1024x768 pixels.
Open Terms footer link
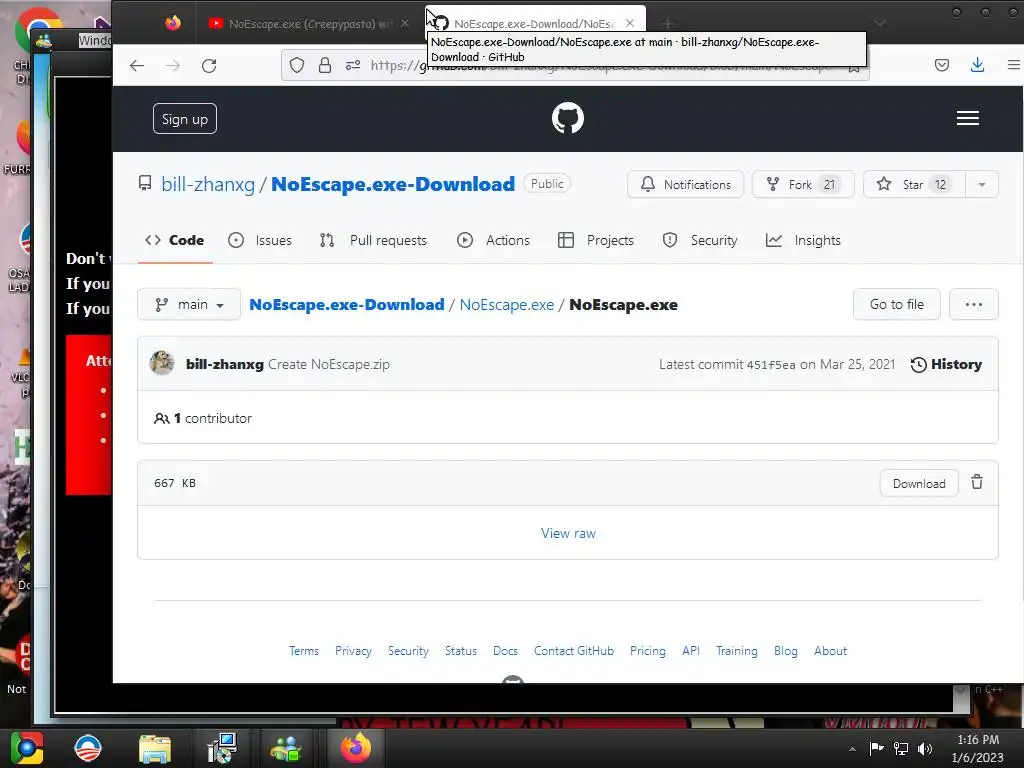pos(304,650)
